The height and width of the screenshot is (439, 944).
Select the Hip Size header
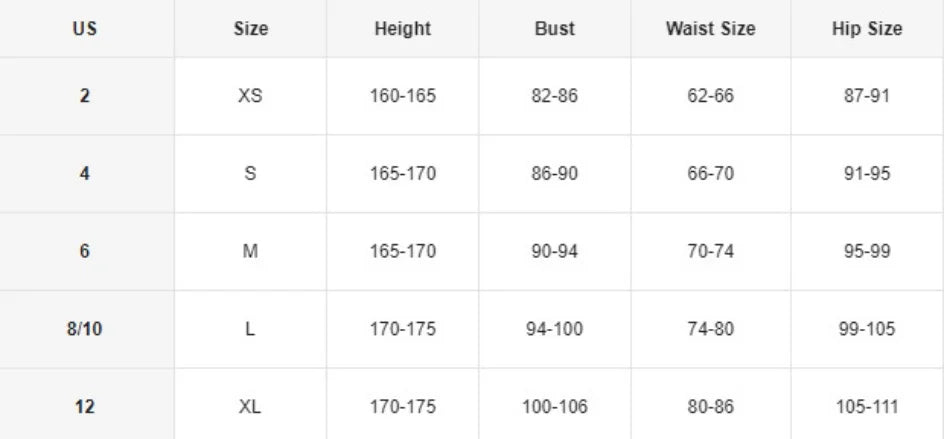pyautogui.click(x=866, y=29)
